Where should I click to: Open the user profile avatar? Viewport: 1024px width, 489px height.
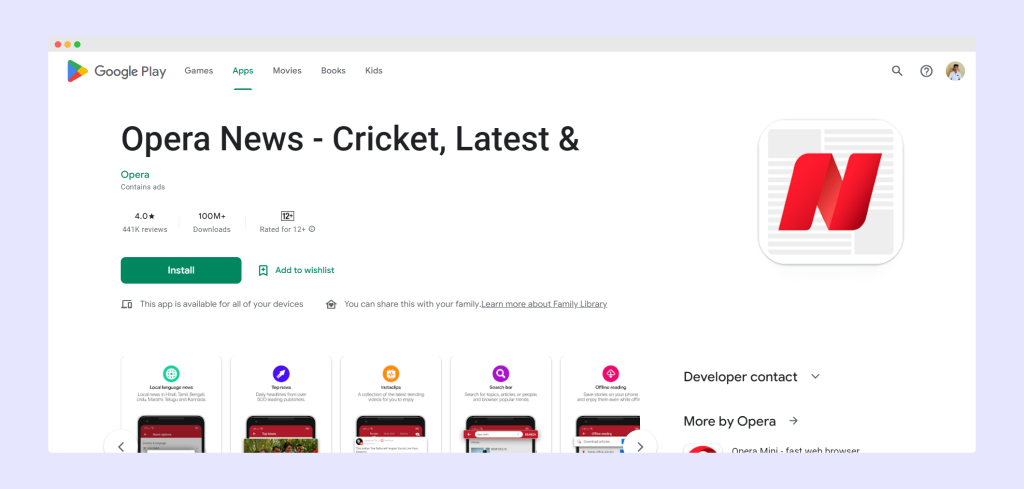pos(955,71)
